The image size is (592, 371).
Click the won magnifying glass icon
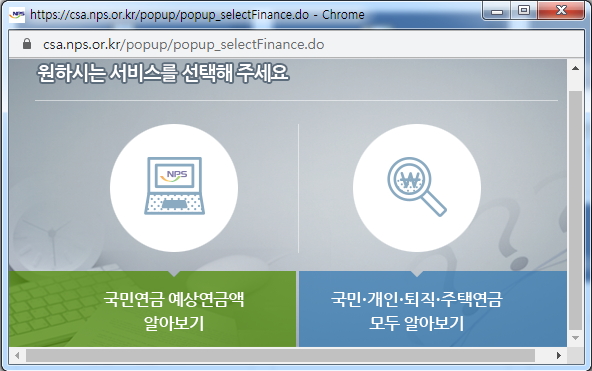[x=417, y=187]
